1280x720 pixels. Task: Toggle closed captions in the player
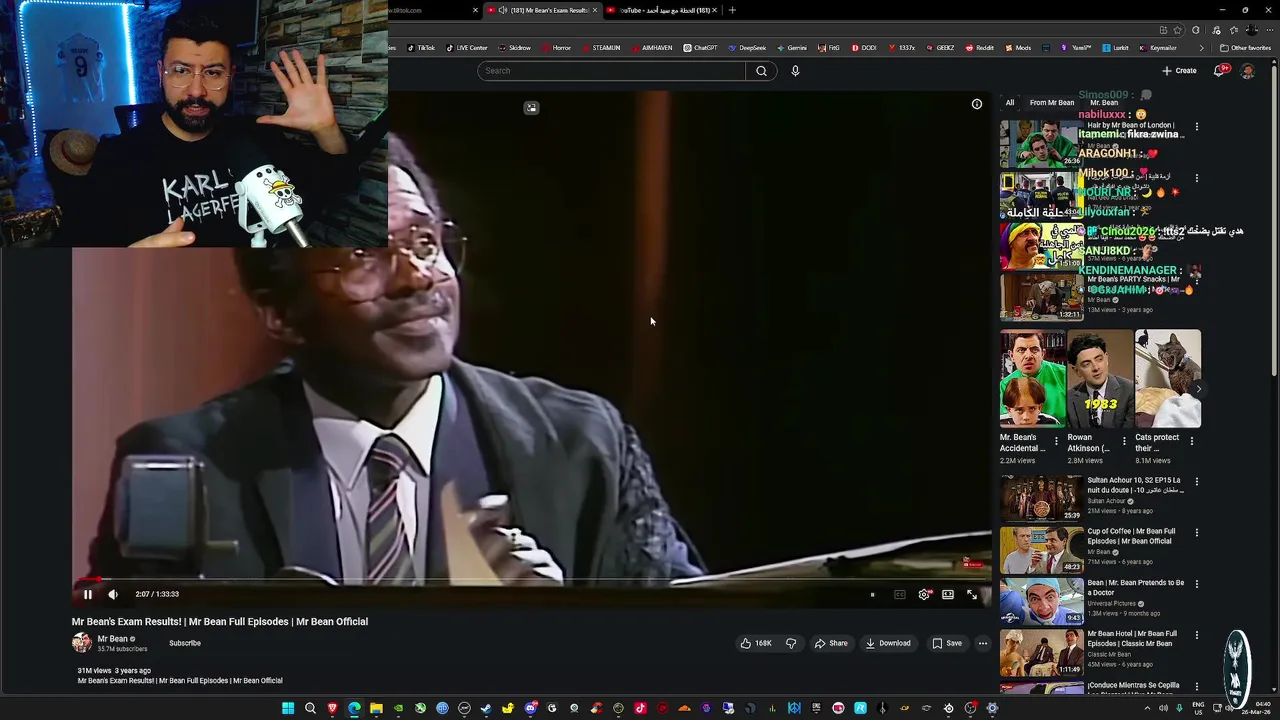899,594
